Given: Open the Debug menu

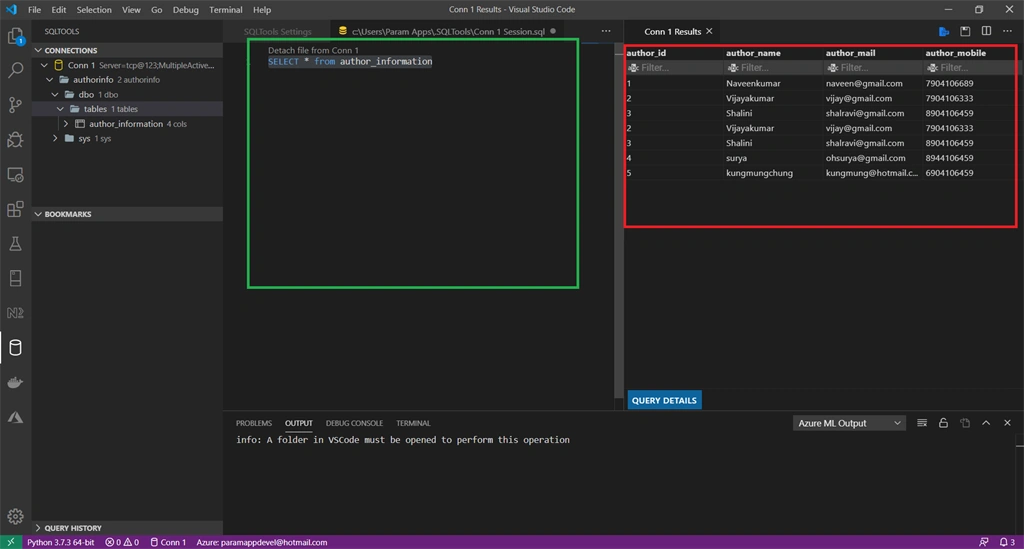Looking at the screenshot, I should [185, 10].
